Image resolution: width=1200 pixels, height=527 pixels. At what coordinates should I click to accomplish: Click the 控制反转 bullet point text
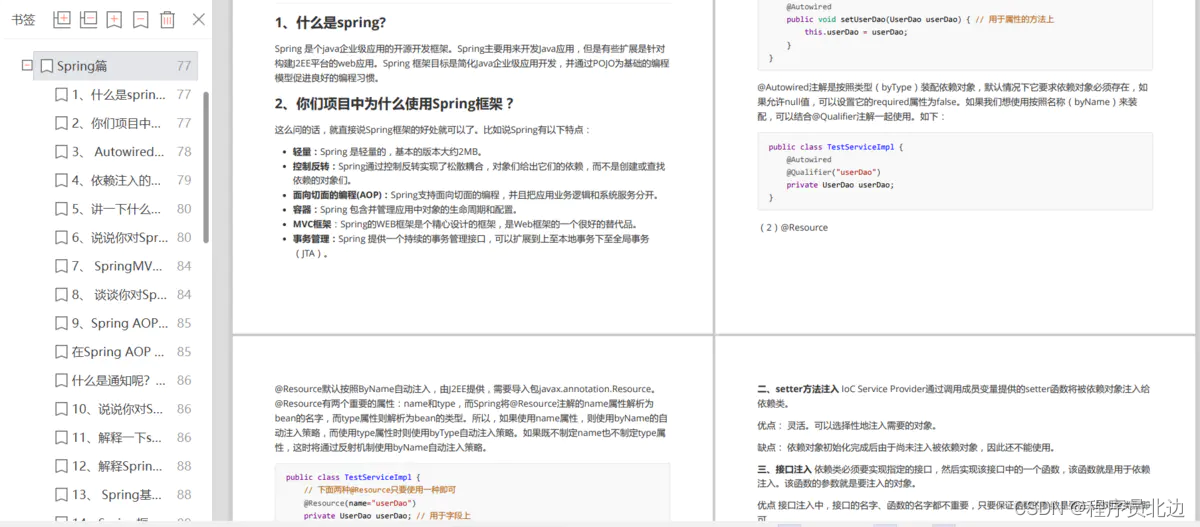point(479,173)
